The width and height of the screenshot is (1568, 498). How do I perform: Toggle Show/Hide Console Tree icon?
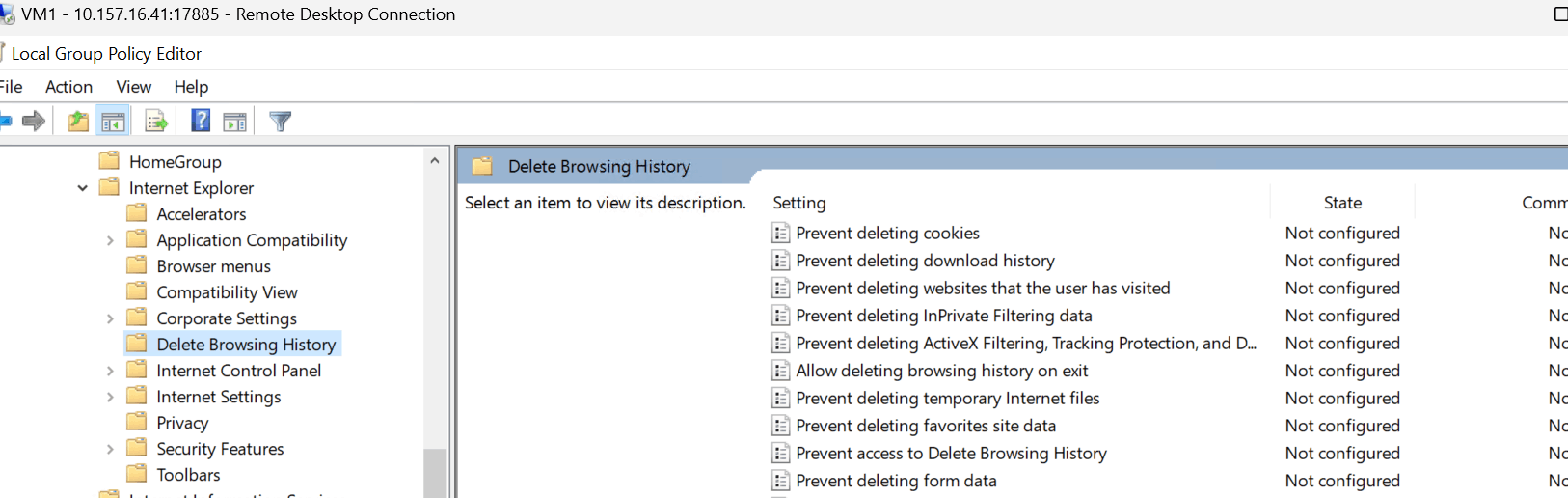[113, 122]
